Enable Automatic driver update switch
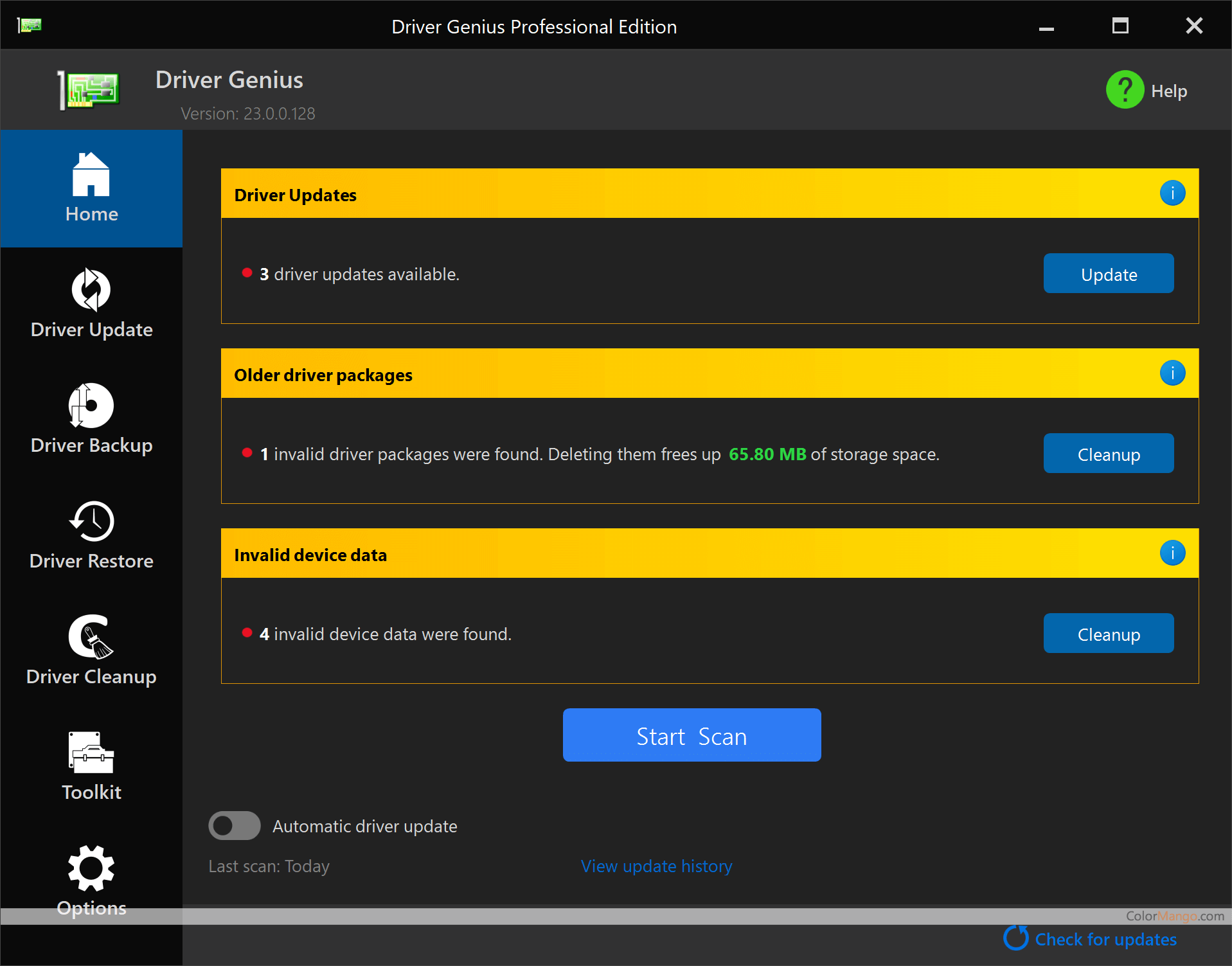Viewport: 1232px width, 966px height. tap(235, 826)
